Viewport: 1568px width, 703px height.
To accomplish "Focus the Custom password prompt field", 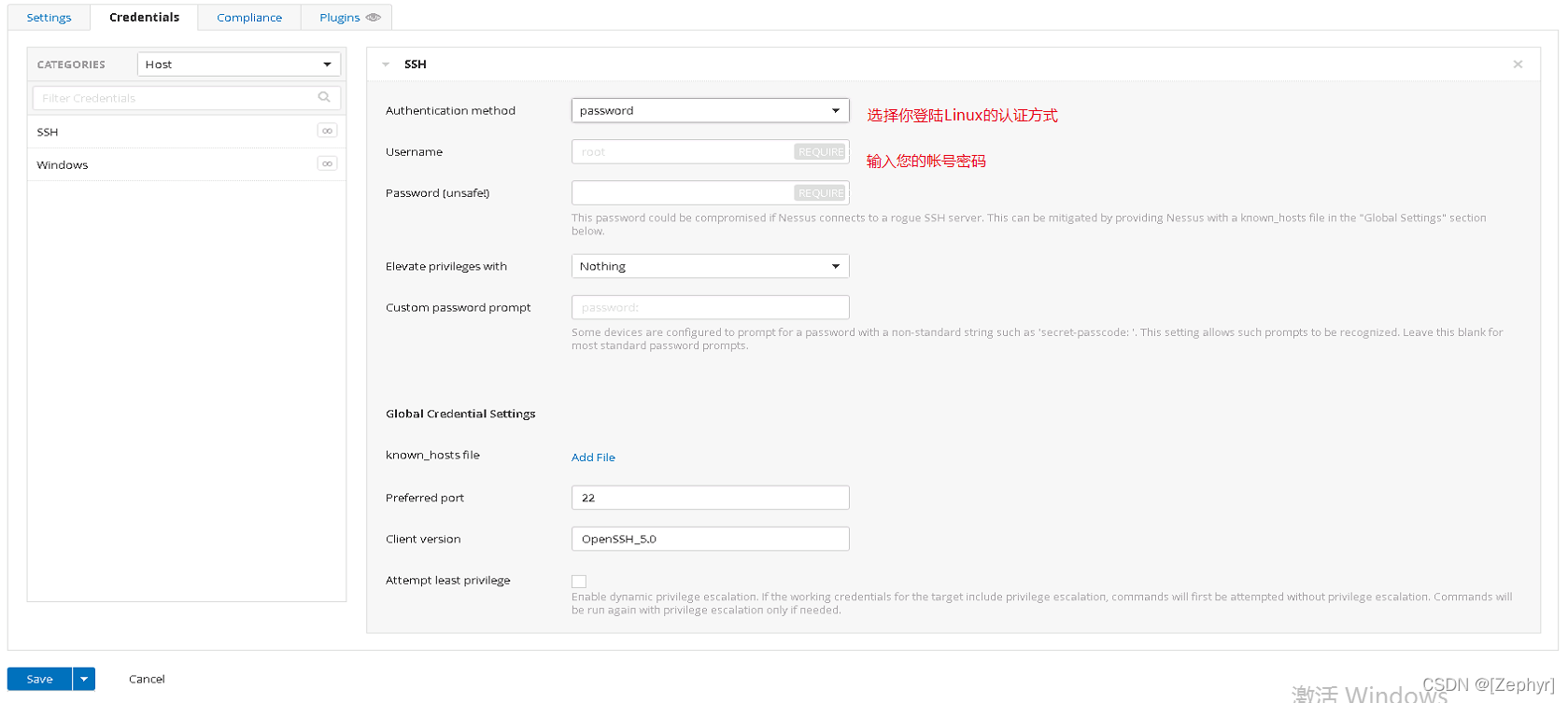I will click(x=710, y=307).
